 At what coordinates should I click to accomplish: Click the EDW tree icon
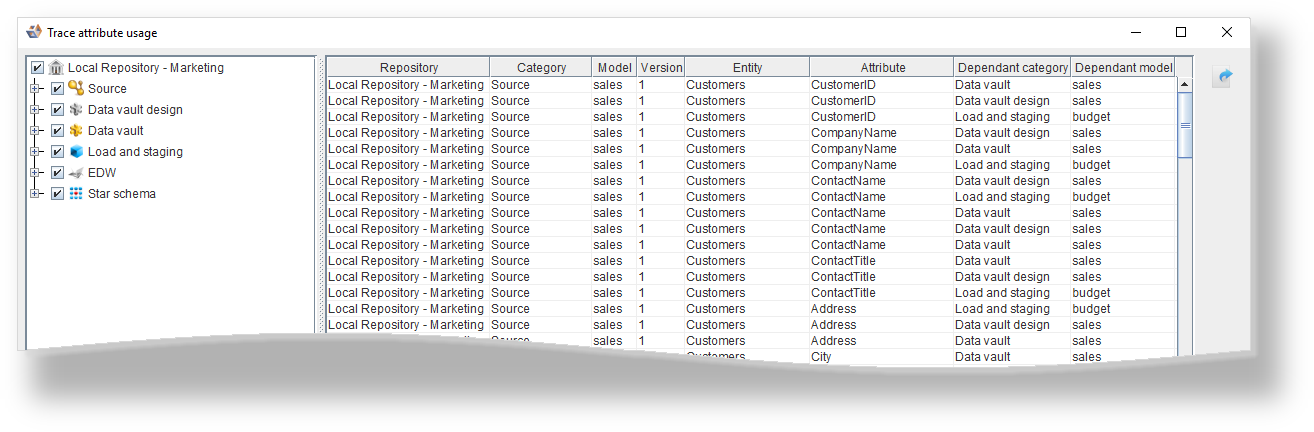(75, 173)
